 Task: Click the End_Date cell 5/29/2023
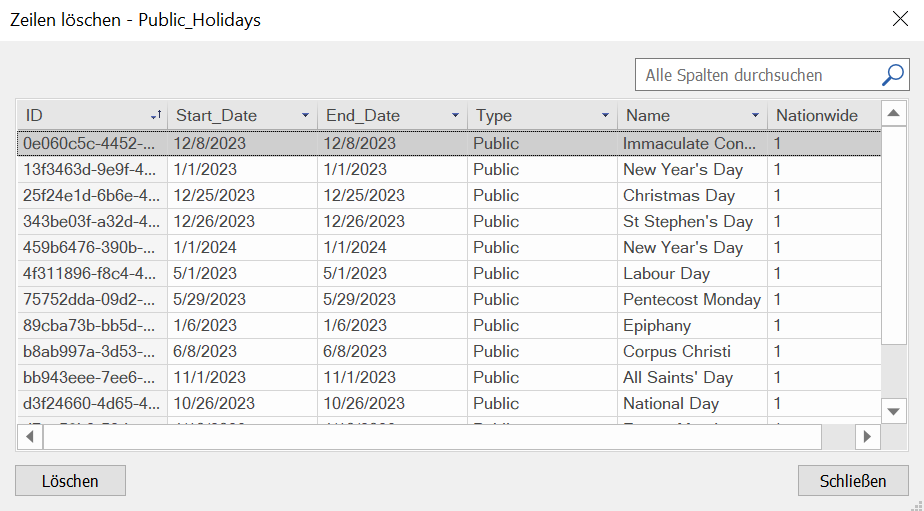(392, 299)
